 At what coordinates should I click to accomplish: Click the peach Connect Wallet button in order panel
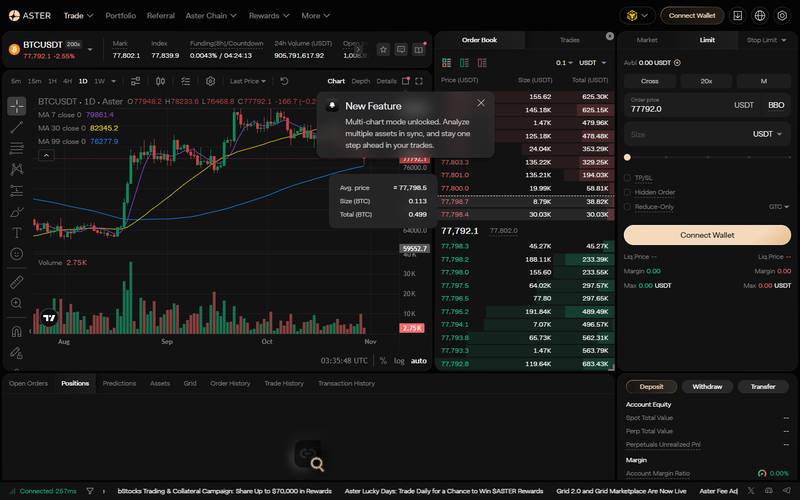[707, 235]
